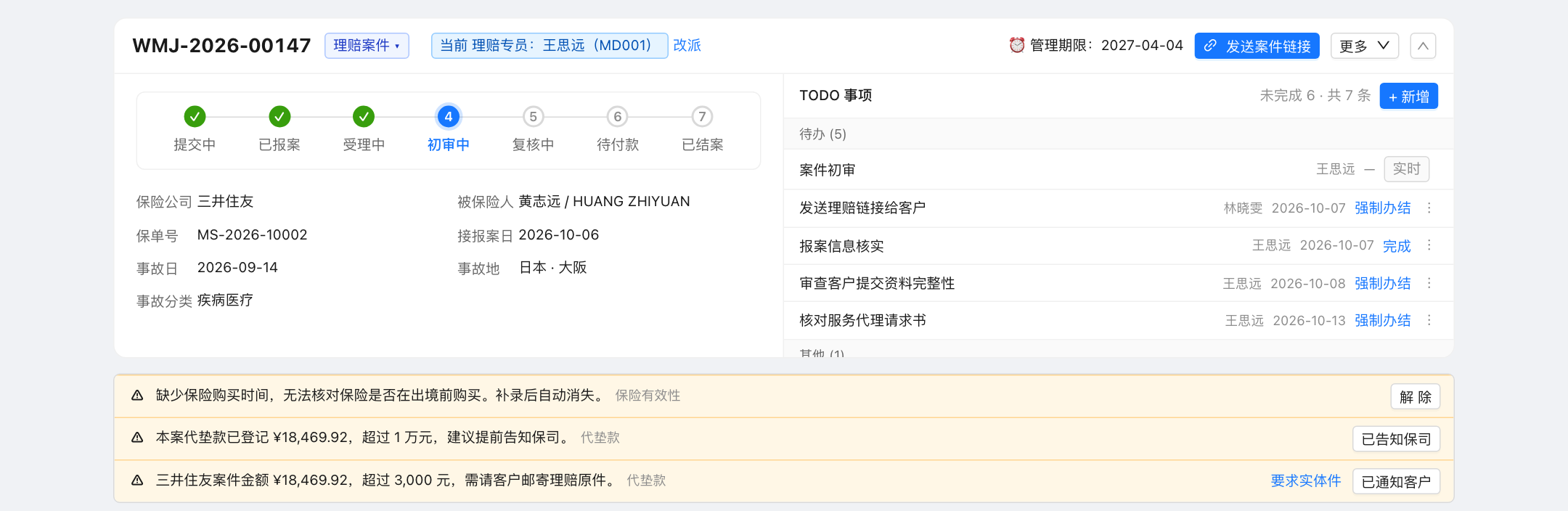Click the completed step 提交中 checkmark
Screen dimensions: 1568x511
pyautogui.click(x=195, y=116)
